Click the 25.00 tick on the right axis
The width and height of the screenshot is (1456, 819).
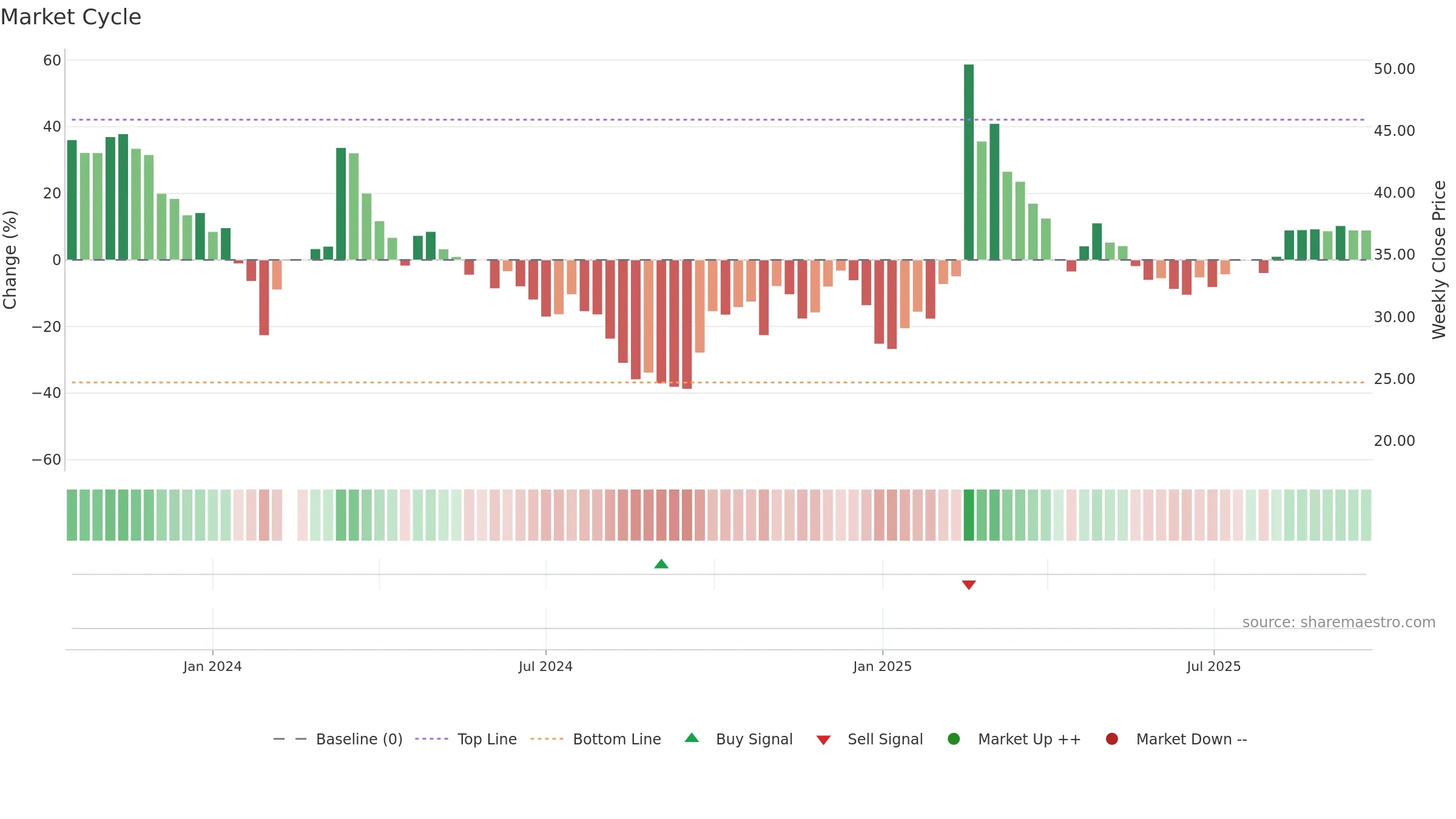coord(1394,379)
